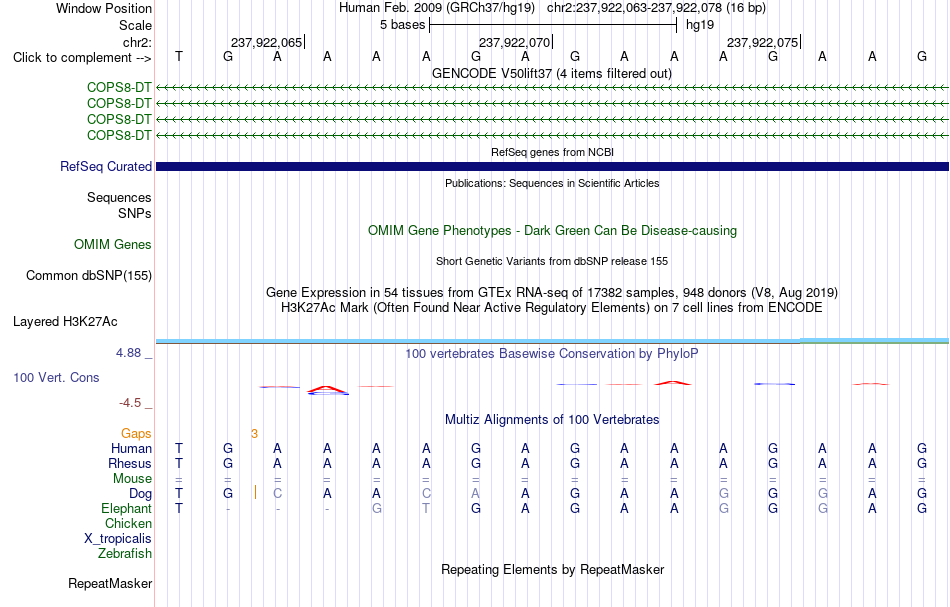Click the topmost COPS8-DT transcript label
This screenshot has height=607, width=950.
(x=119, y=88)
